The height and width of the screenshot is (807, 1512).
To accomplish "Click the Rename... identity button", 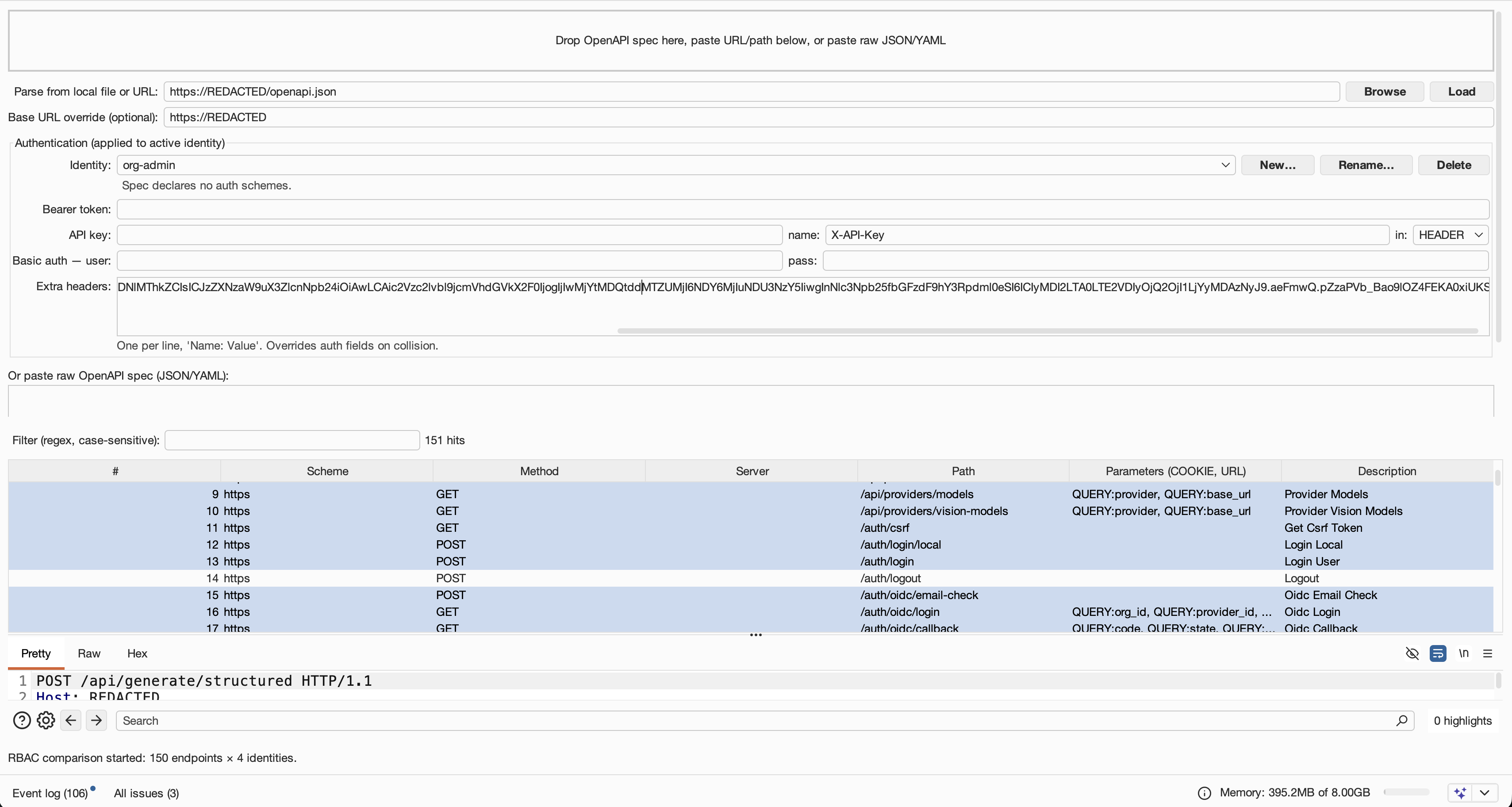I will coord(1366,165).
